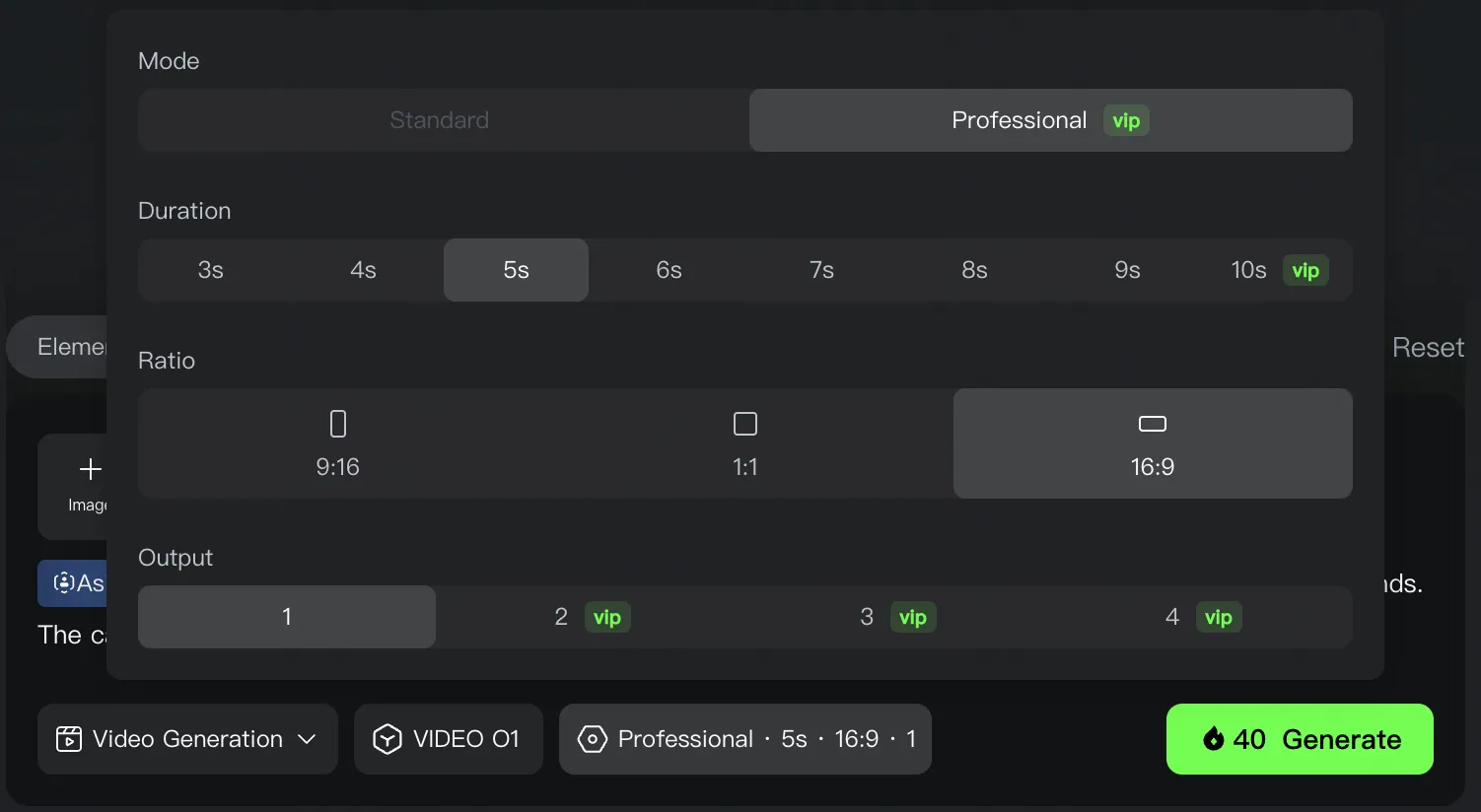
Task: Click the Reset link
Action: [x=1427, y=348]
